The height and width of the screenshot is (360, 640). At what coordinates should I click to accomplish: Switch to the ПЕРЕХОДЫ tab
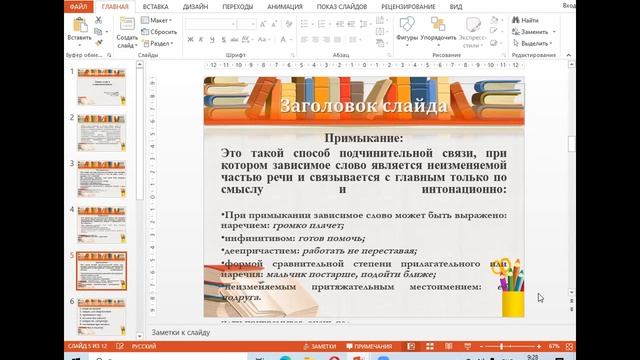click(x=238, y=7)
